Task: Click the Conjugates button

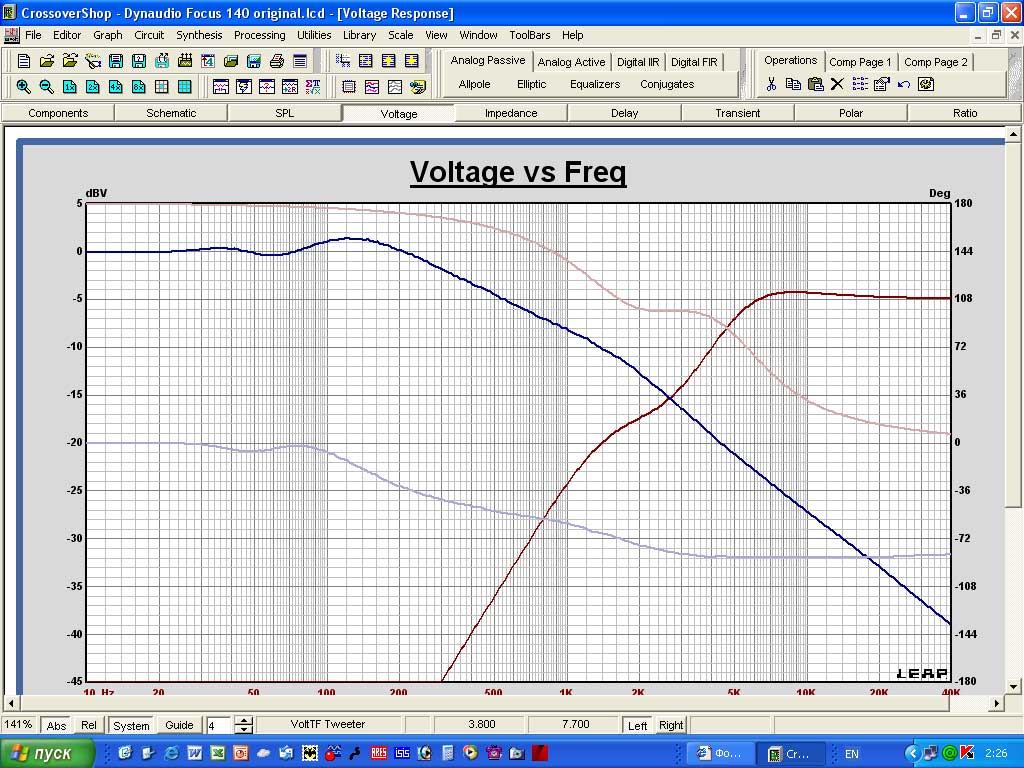Action: [667, 84]
